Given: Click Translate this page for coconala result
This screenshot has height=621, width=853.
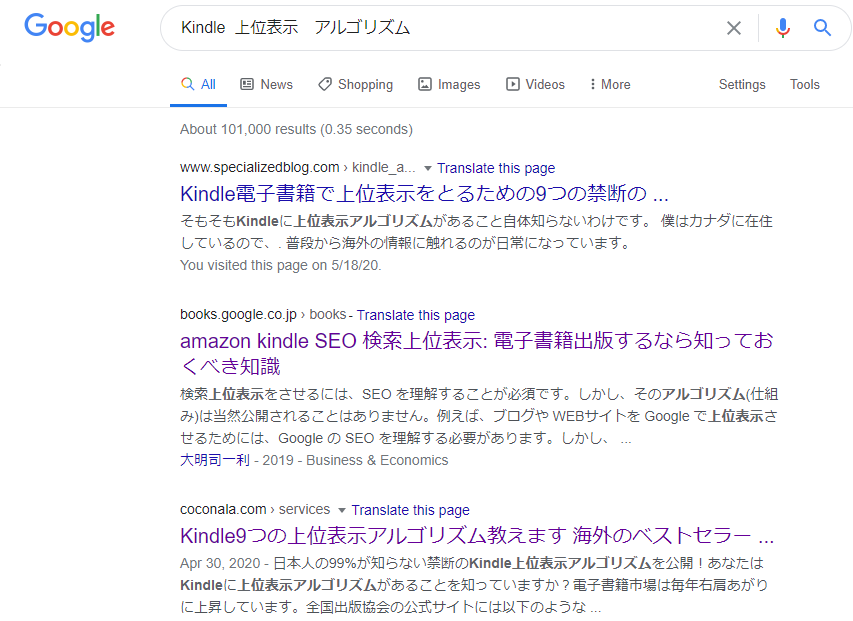Looking at the screenshot, I should click(410, 510).
